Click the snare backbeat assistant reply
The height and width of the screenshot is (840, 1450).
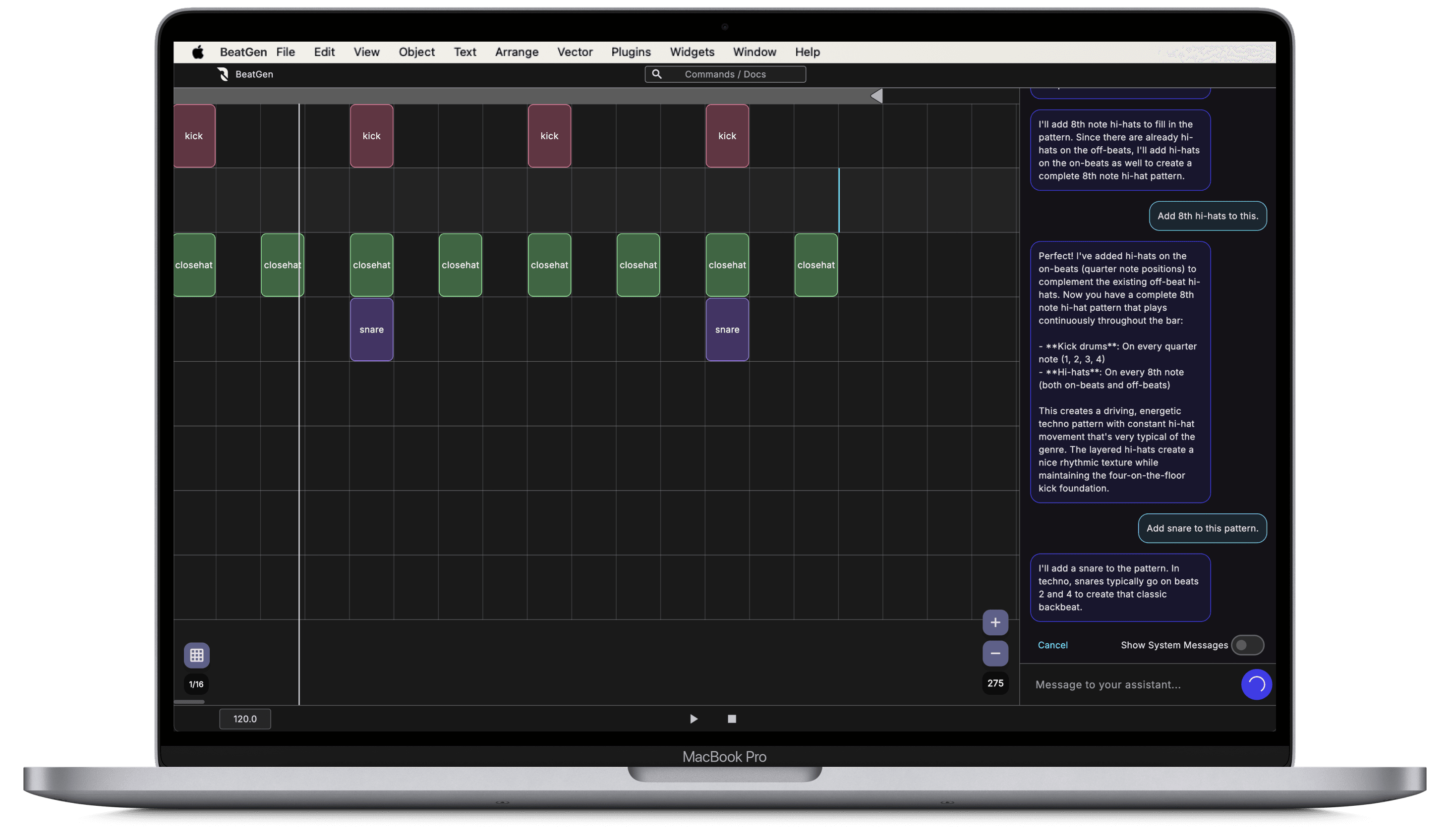(x=1120, y=587)
